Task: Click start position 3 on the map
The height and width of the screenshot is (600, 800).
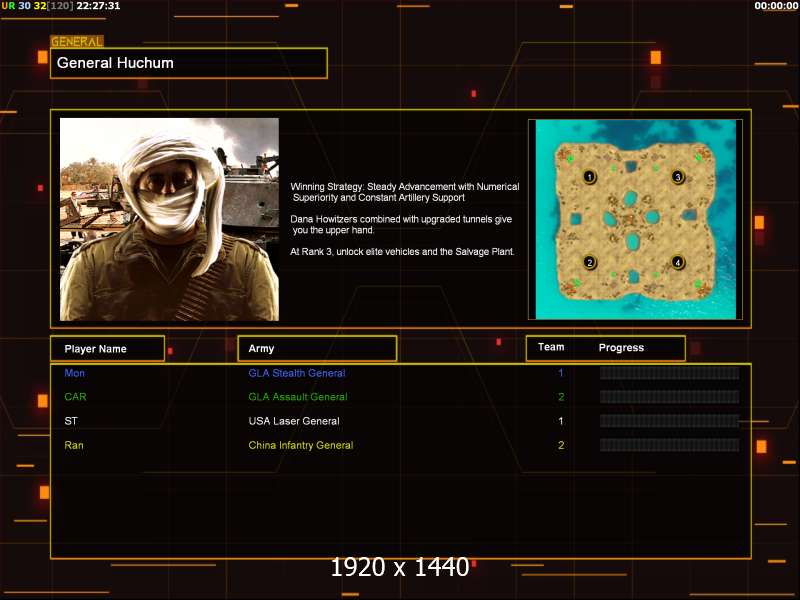Action: [678, 177]
